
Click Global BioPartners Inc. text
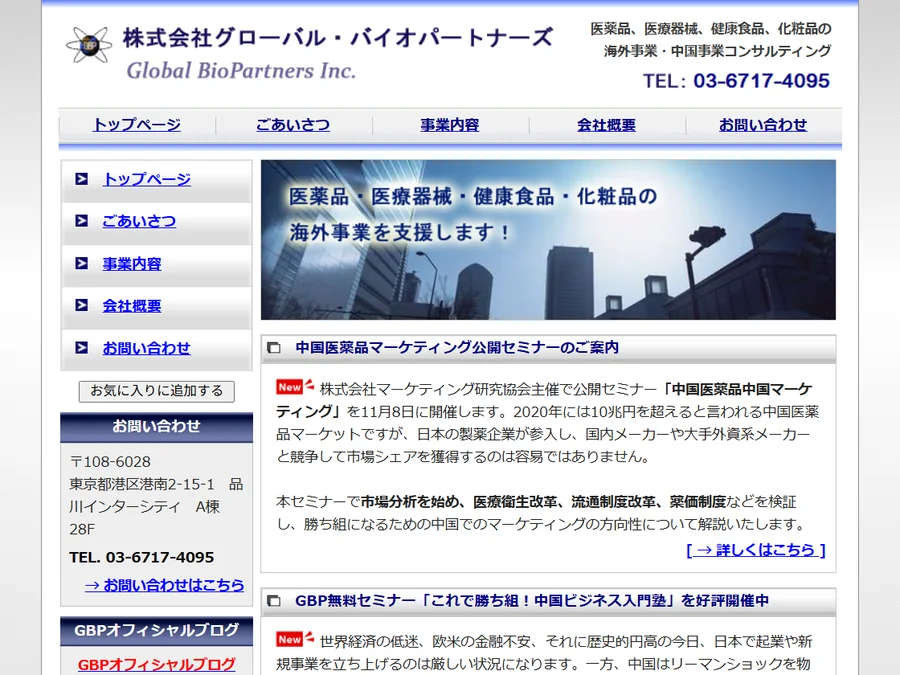pos(241,71)
